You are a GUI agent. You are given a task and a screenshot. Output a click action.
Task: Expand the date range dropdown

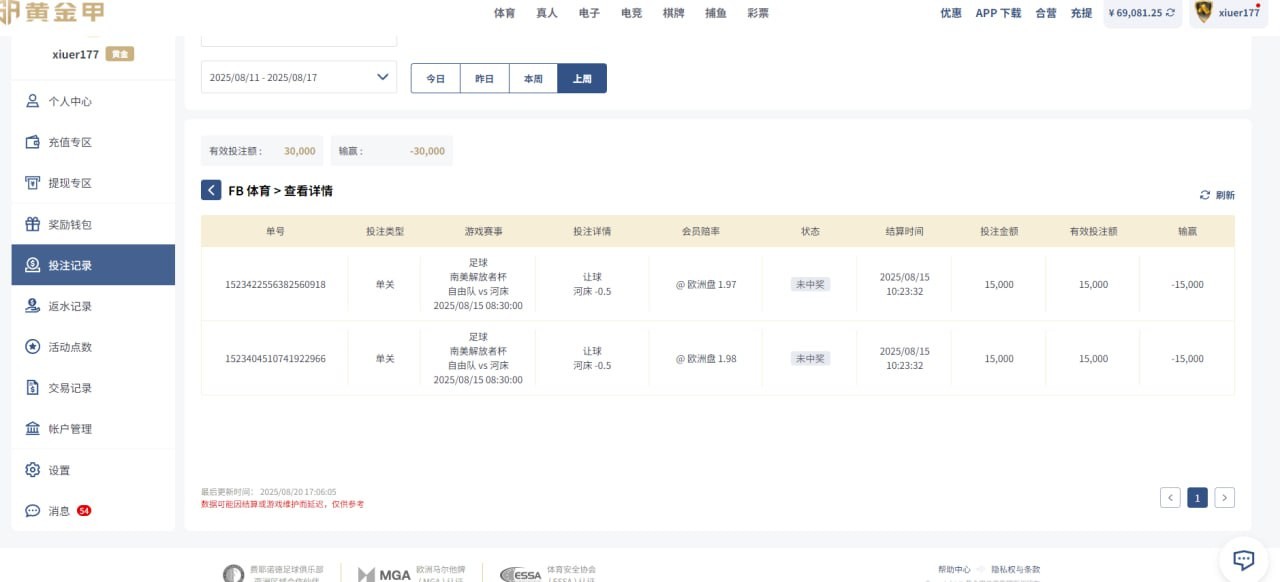coord(382,77)
